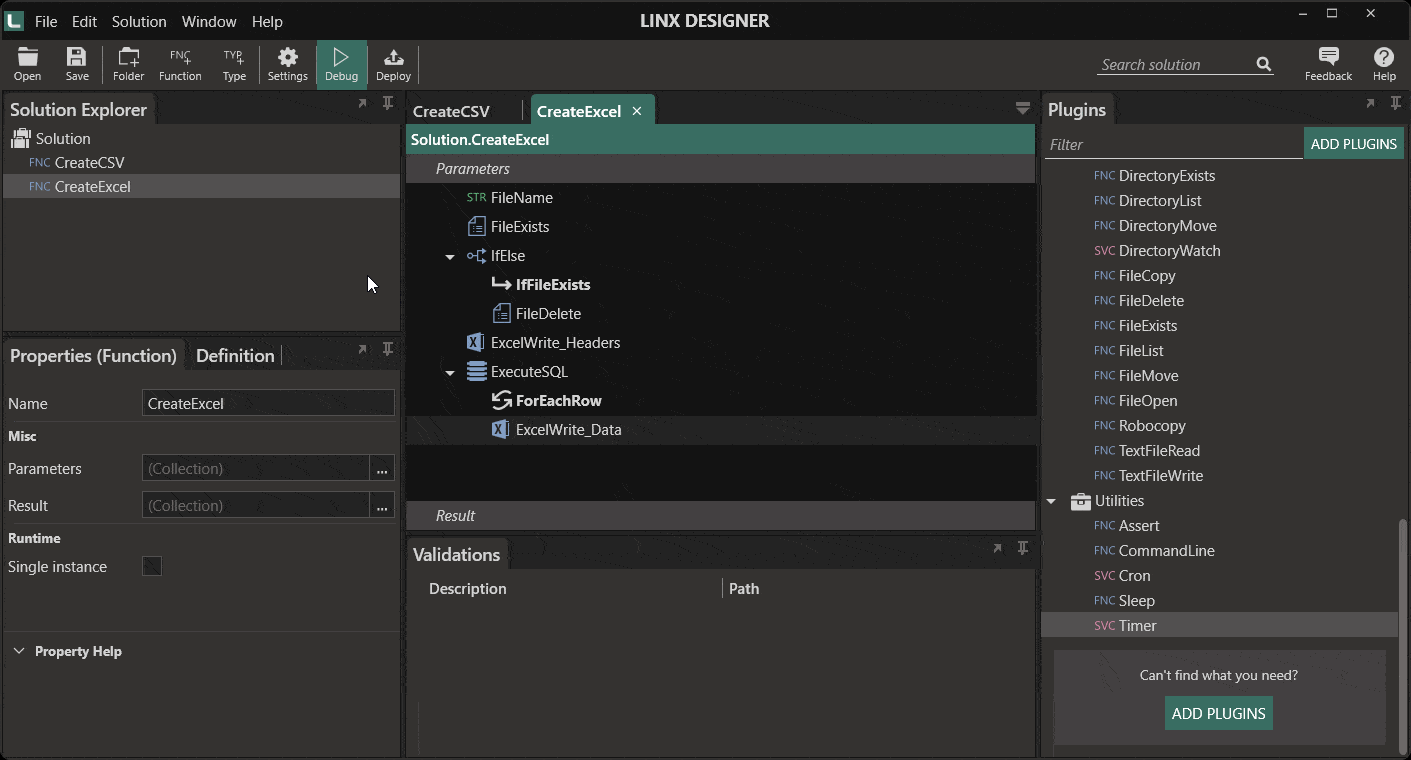This screenshot has width=1411, height=760.
Task: Click the Plugins Filter field
Action: pyautogui.click(x=1173, y=144)
